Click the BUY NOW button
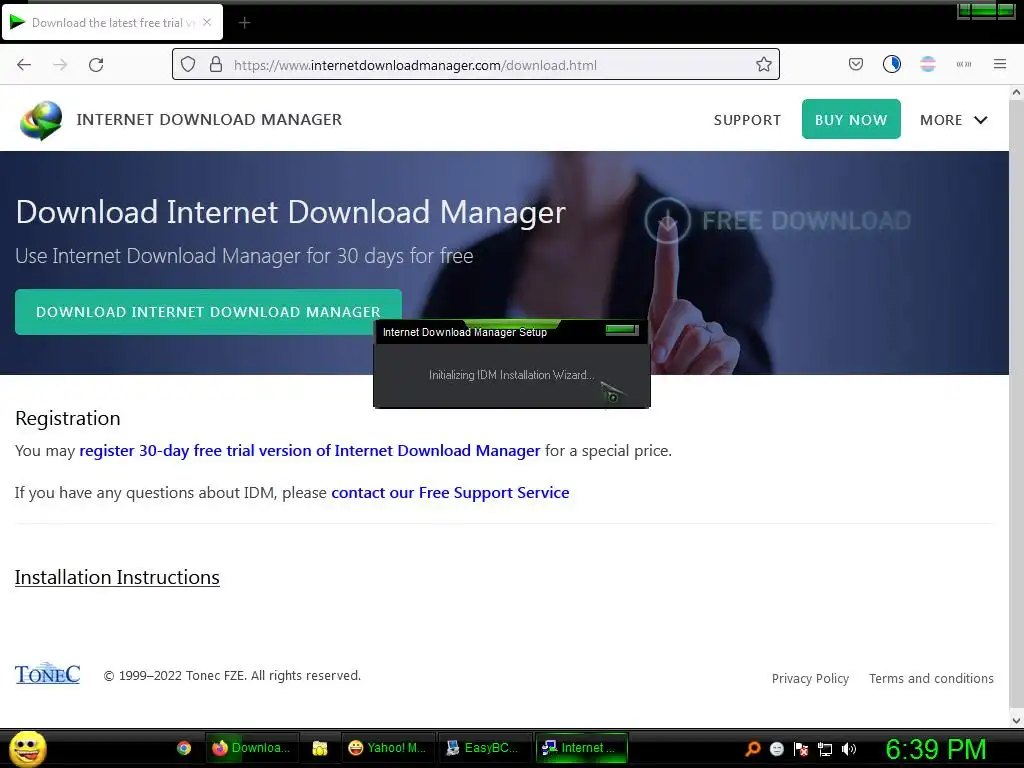 coord(851,120)
